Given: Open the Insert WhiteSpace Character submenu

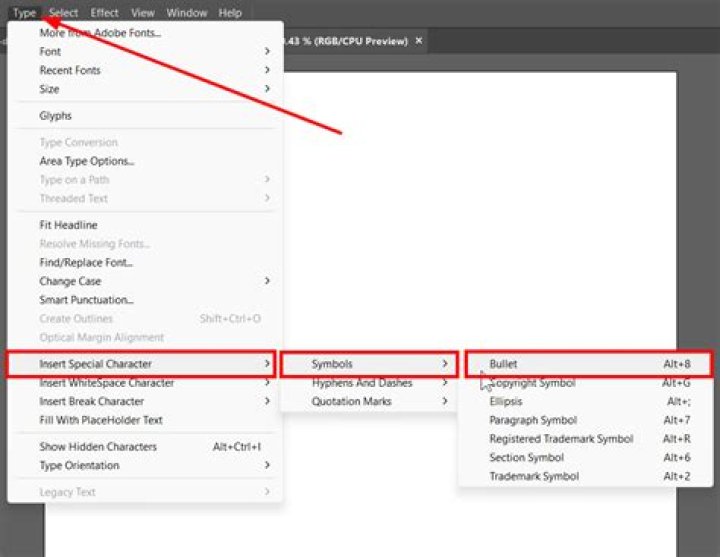Looking at the screenshot, I should pos(145,383).
